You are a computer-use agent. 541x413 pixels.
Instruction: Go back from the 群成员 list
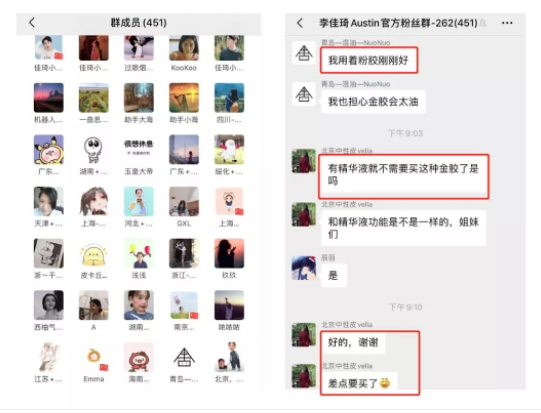[32, 23]
